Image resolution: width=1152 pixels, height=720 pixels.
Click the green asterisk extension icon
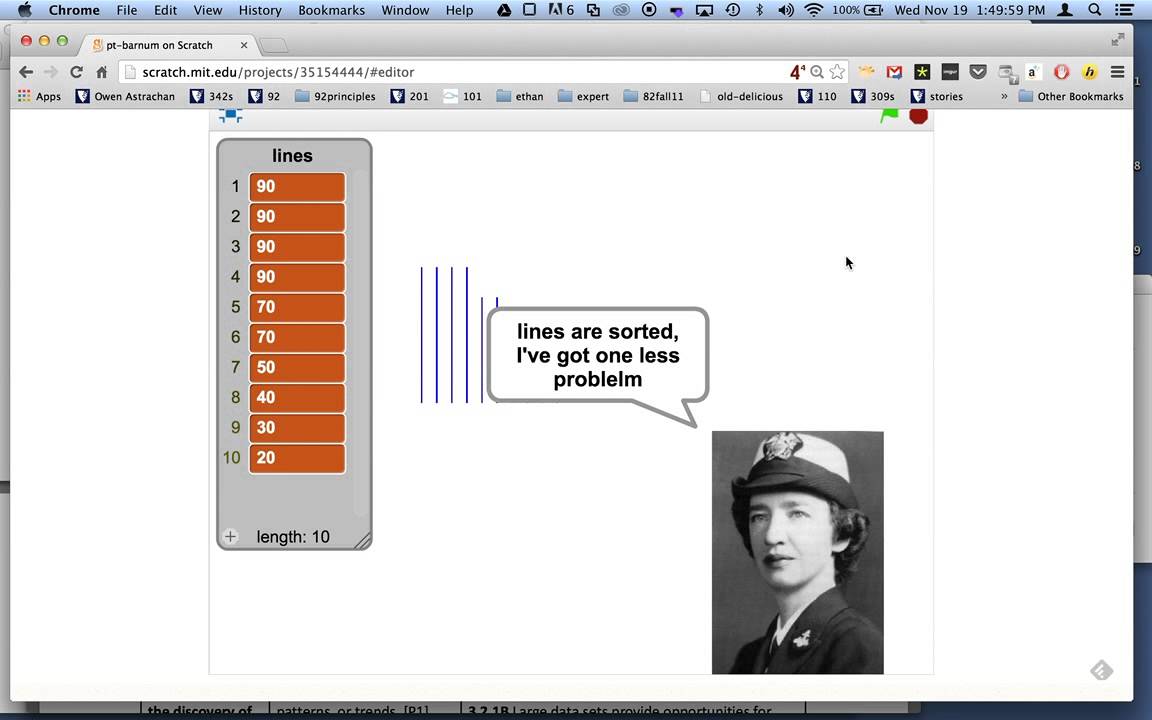[x=922, y=72]
